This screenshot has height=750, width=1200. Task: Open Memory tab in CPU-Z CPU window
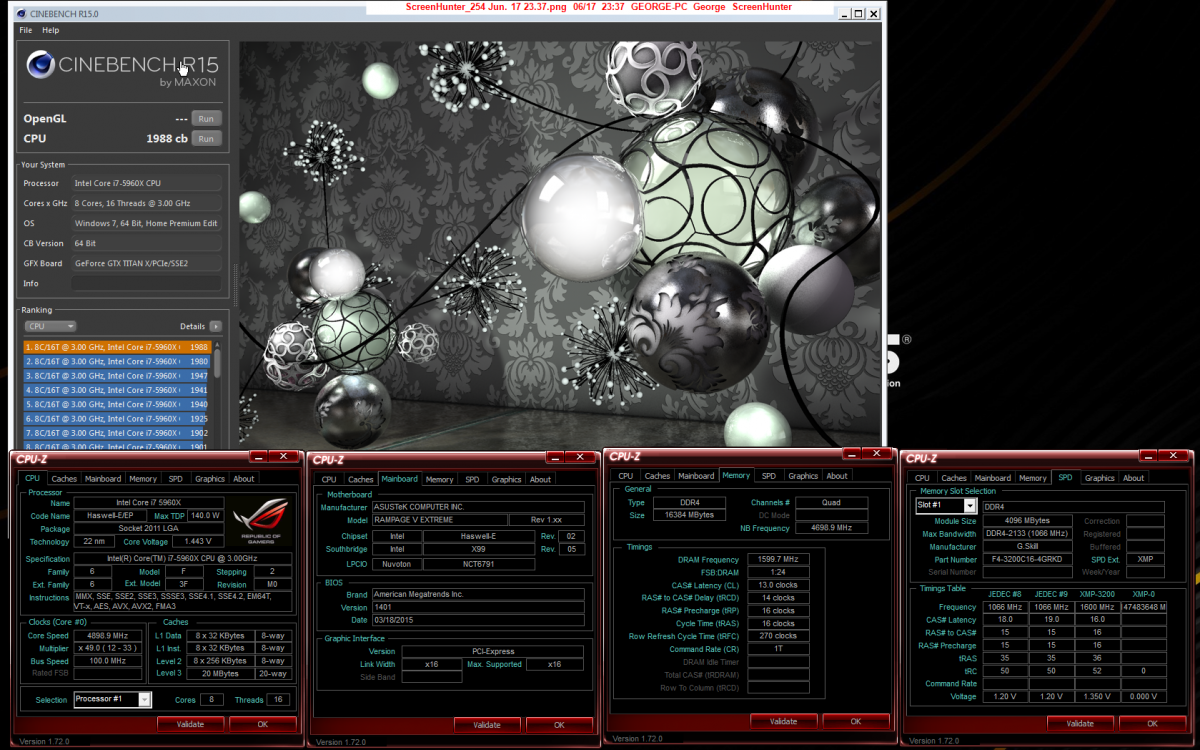point(143,479)
